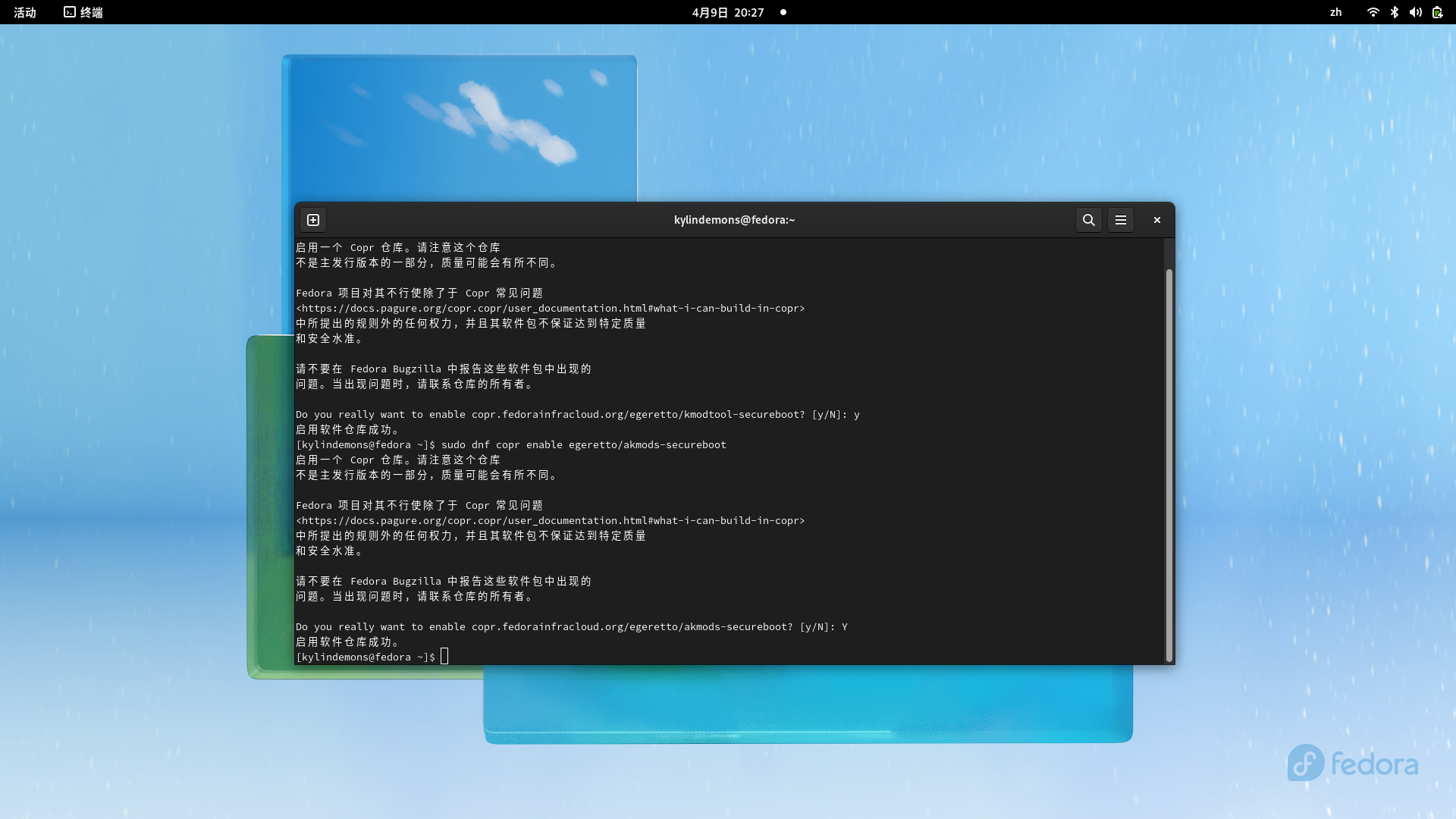
Task: Open the terminal hamburger menu
Action: point(1120,220)
